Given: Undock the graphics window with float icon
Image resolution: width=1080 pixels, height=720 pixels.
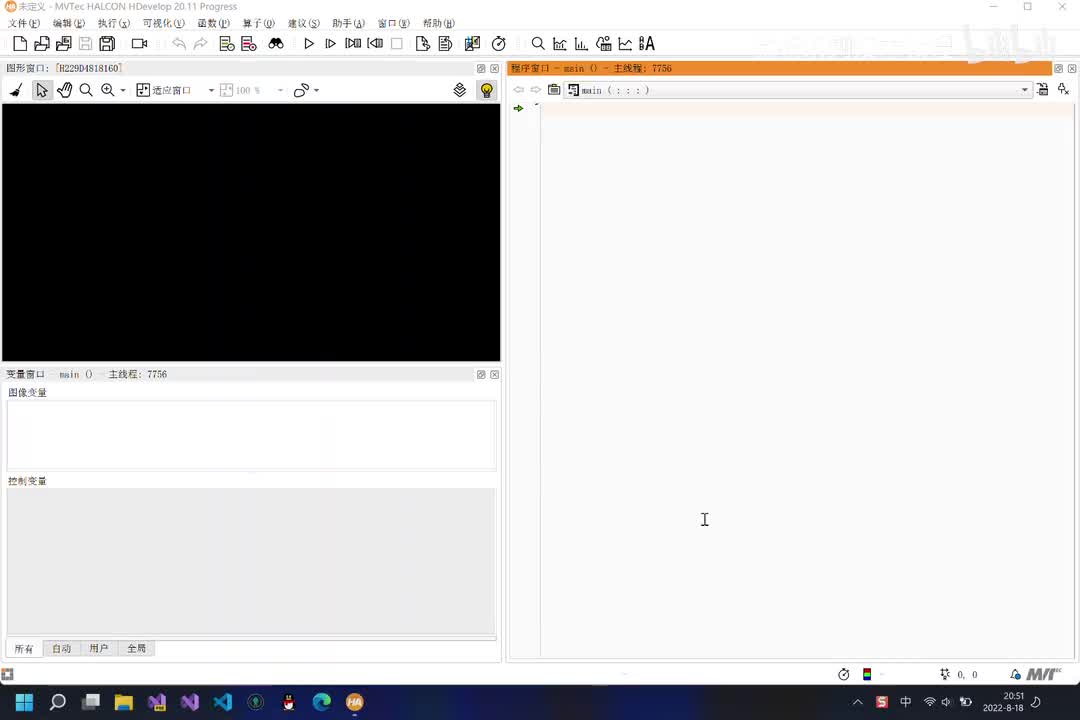Looking at the screenshot, I should pos(481,68).
